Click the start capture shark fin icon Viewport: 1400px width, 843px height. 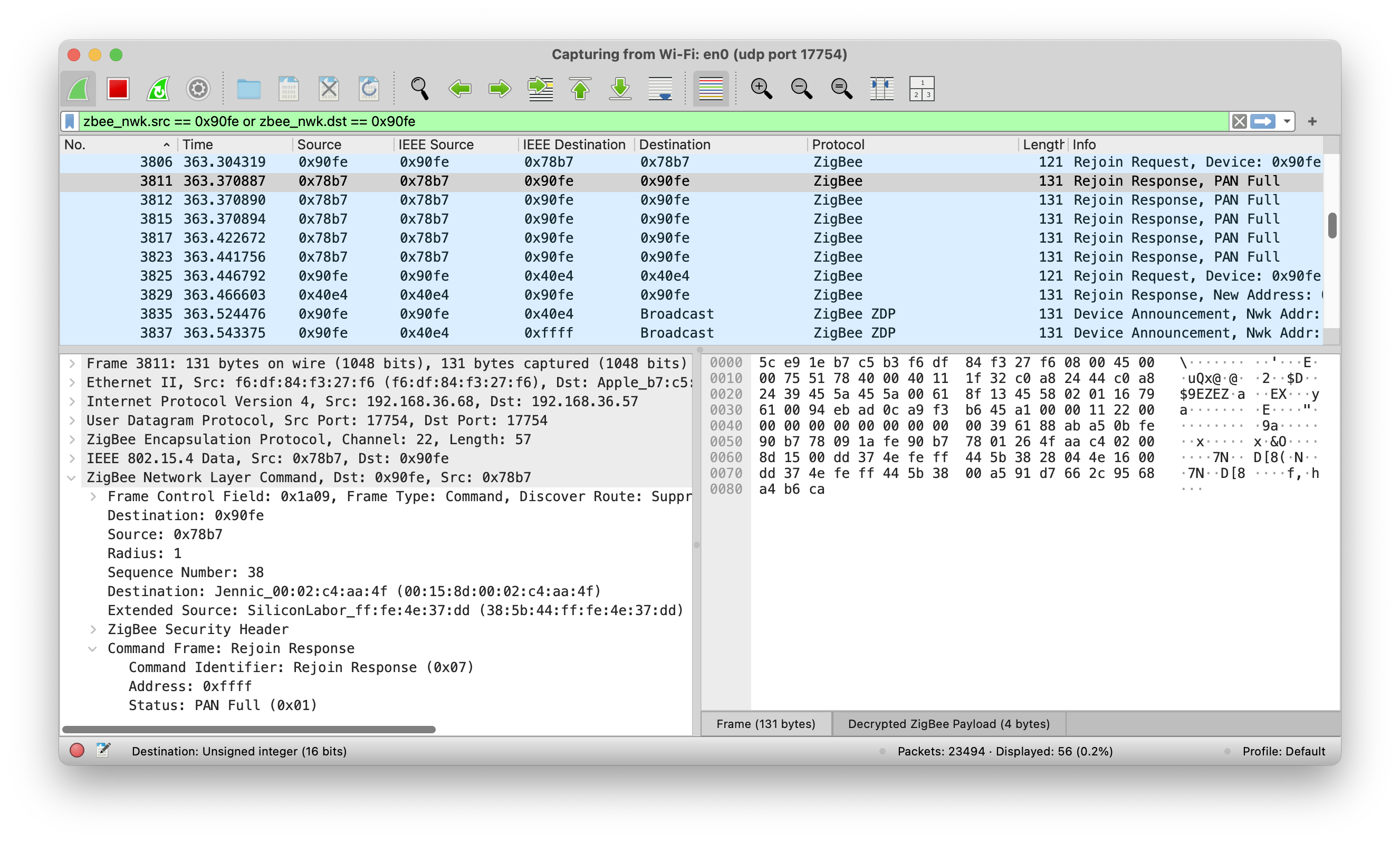79,89
